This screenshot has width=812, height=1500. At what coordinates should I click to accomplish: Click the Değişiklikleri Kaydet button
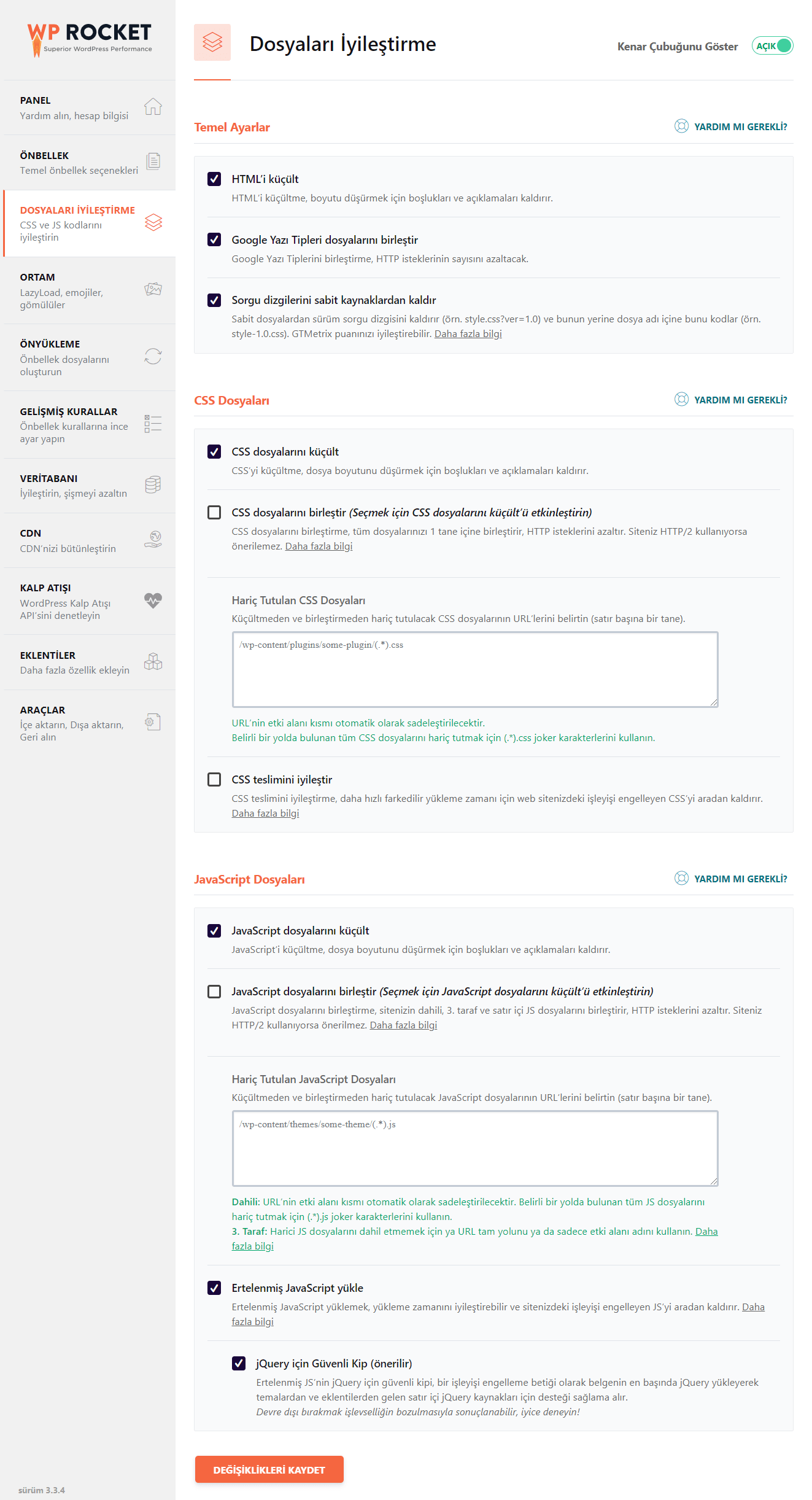(x=269, y=1469)
